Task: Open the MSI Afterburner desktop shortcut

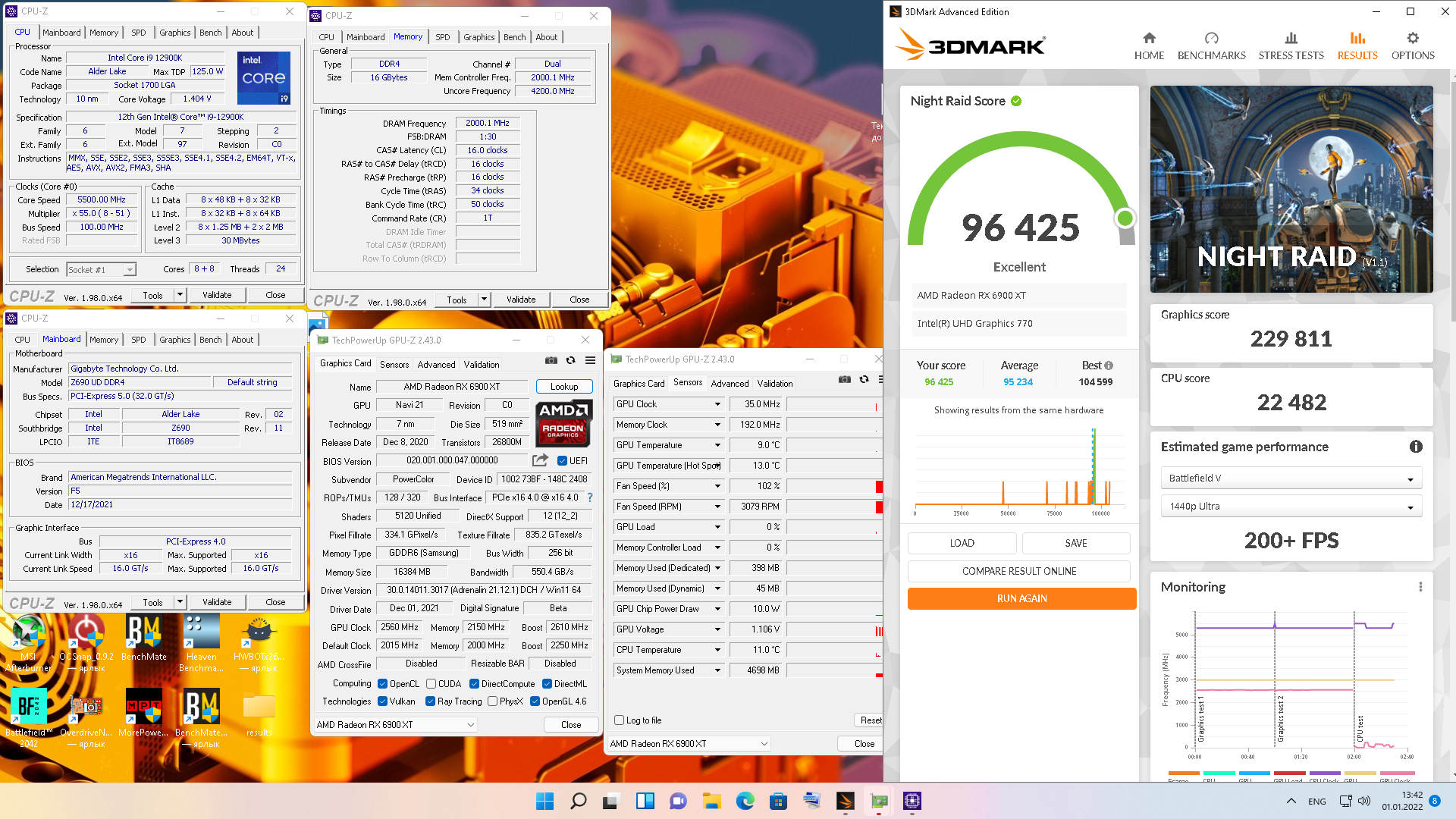Action: click(28, 643)
